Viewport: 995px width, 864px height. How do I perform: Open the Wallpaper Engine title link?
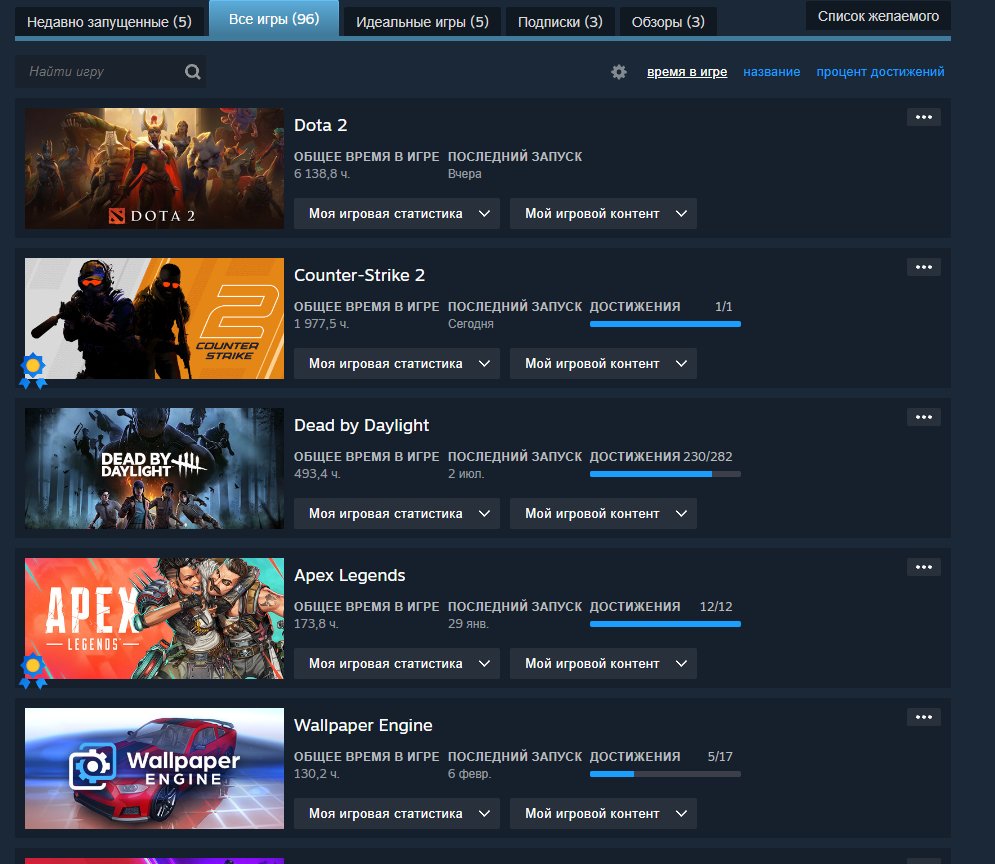click(363, 725)
